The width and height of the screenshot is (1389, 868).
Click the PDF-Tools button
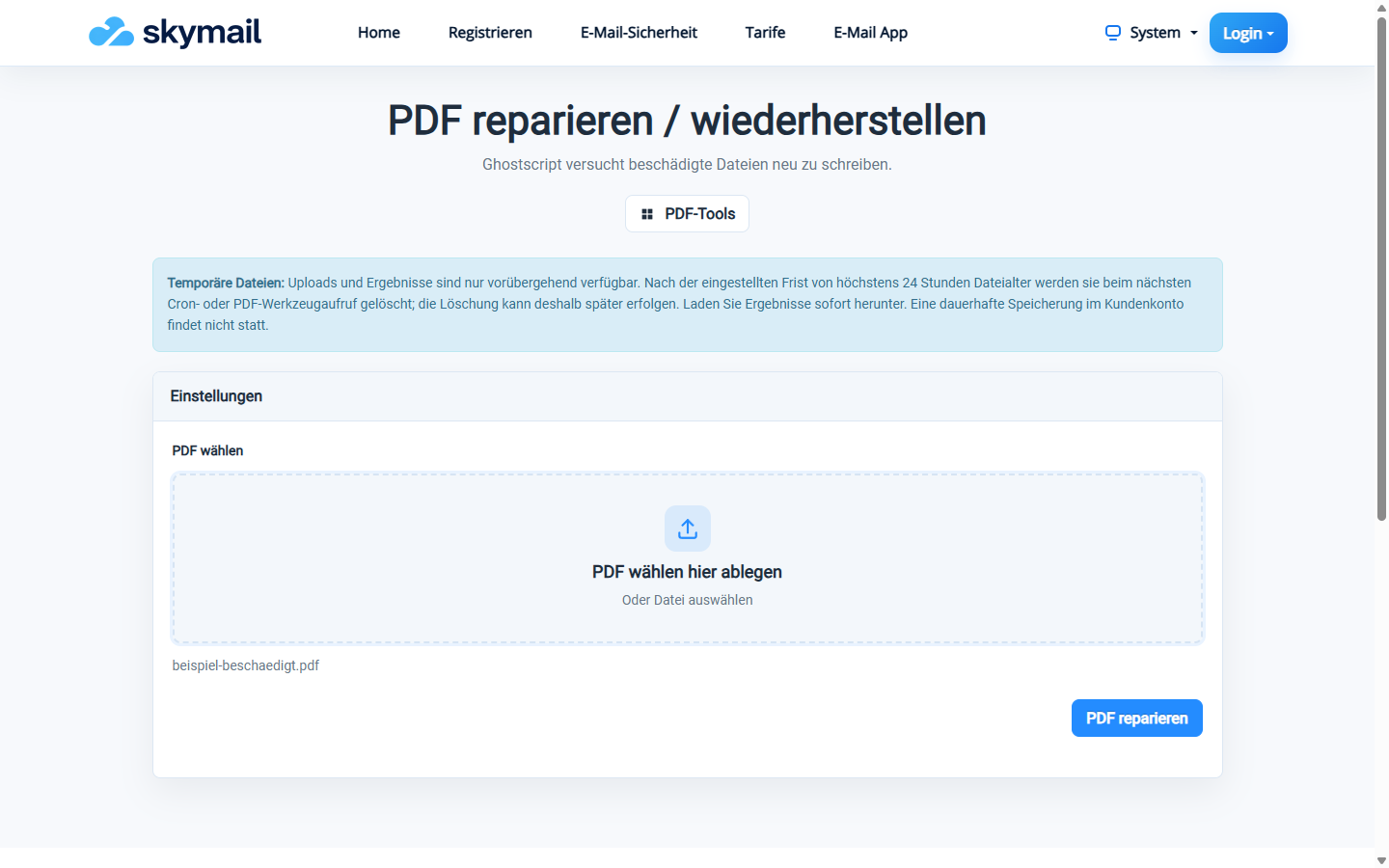pos(688,214)
